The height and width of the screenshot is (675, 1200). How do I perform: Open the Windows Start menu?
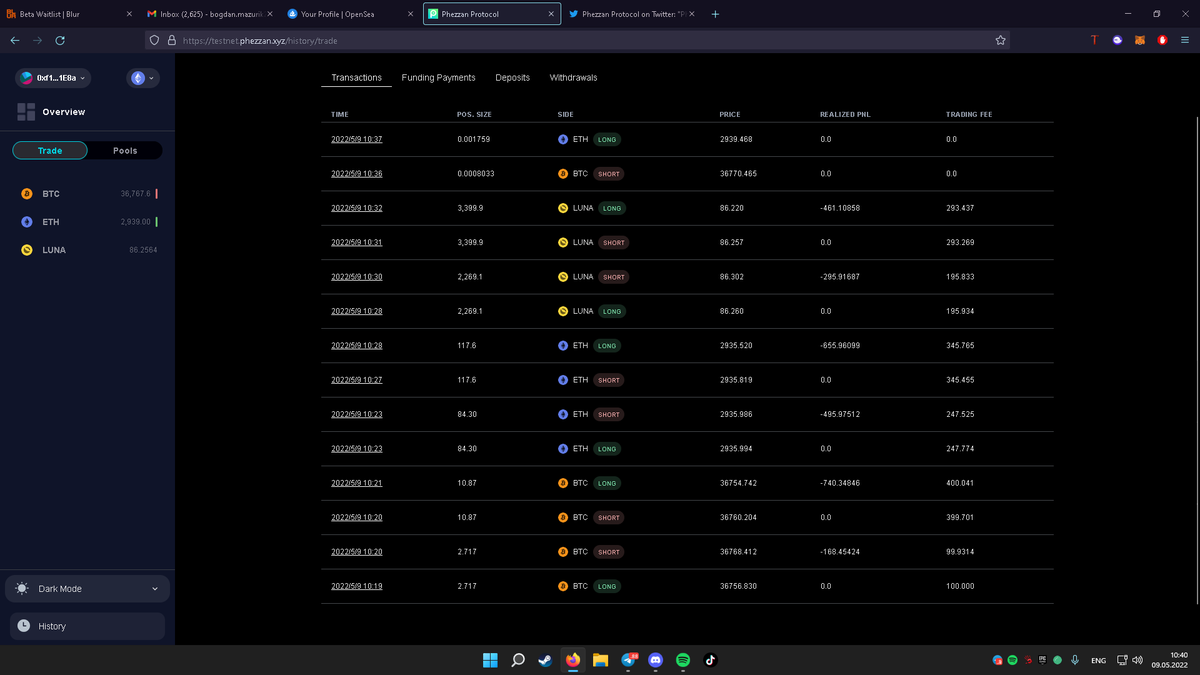[x=490, y=660]
